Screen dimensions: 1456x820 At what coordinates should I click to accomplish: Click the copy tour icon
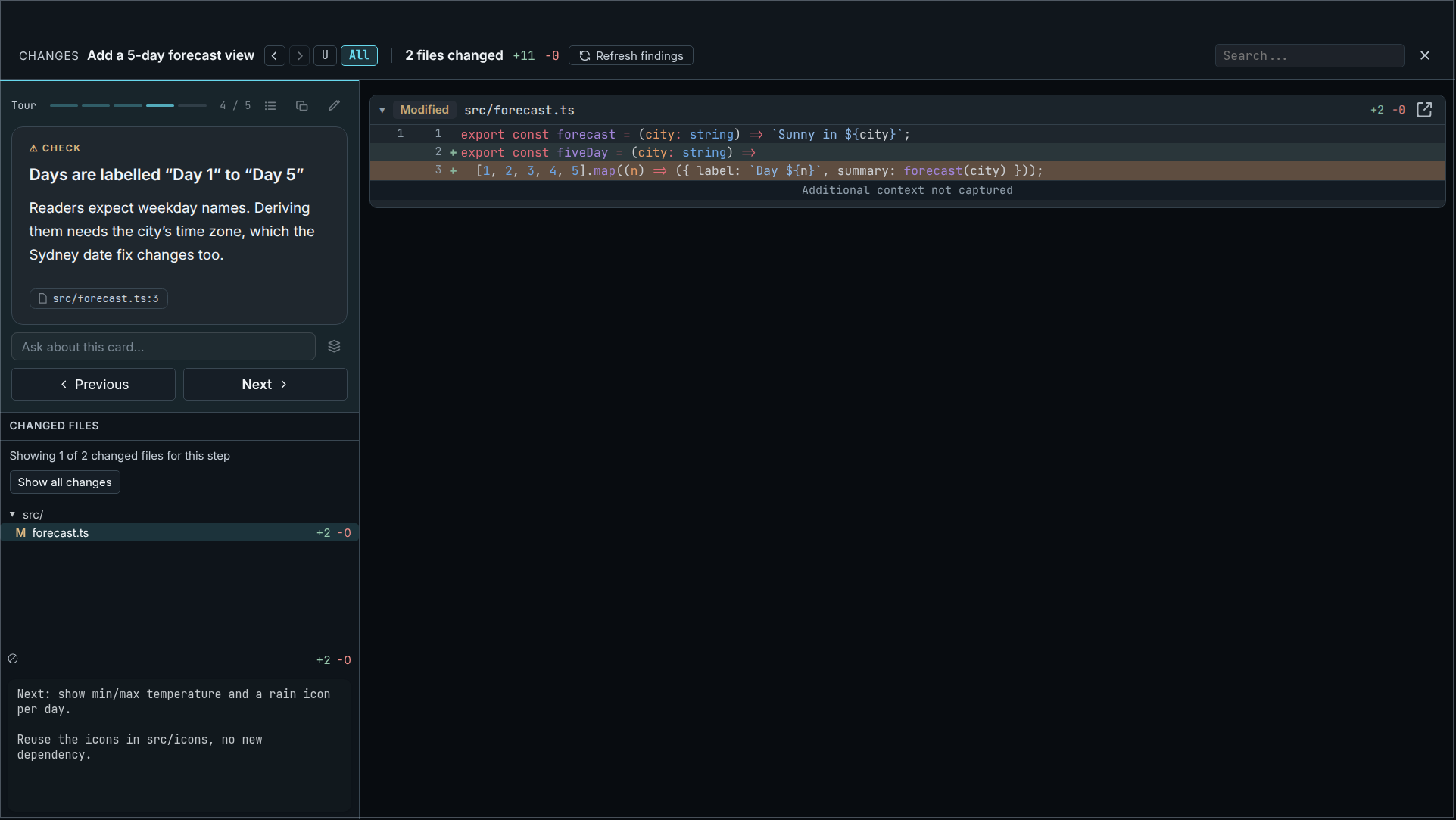pos(302,105)
